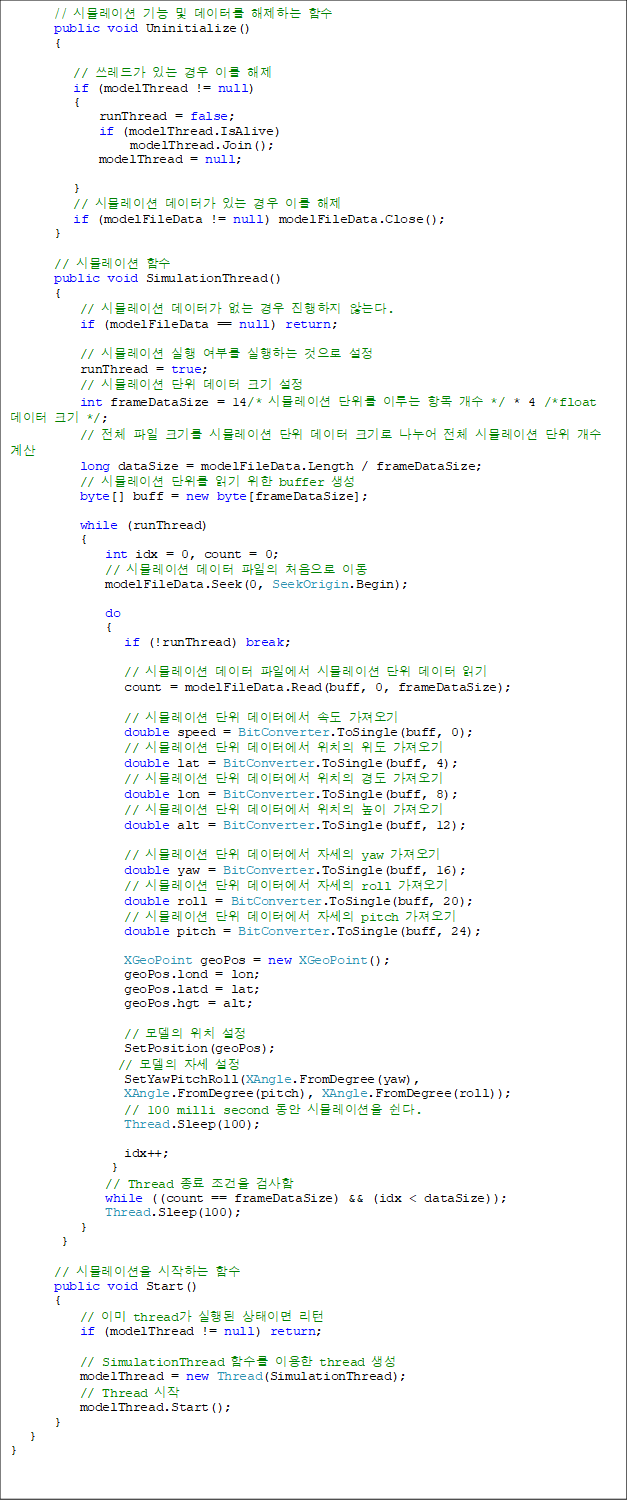Screen dimensions: 627x1503
Task: Click the 'double lon' declaration line
Action: click(x=291, y=794)
